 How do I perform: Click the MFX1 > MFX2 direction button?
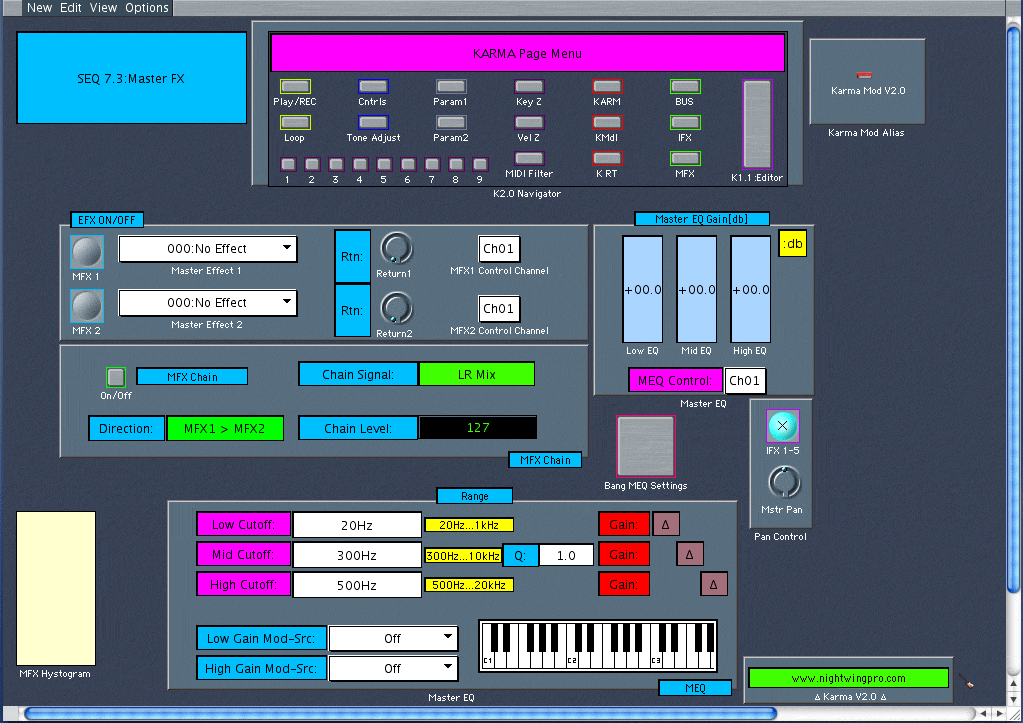225,429
